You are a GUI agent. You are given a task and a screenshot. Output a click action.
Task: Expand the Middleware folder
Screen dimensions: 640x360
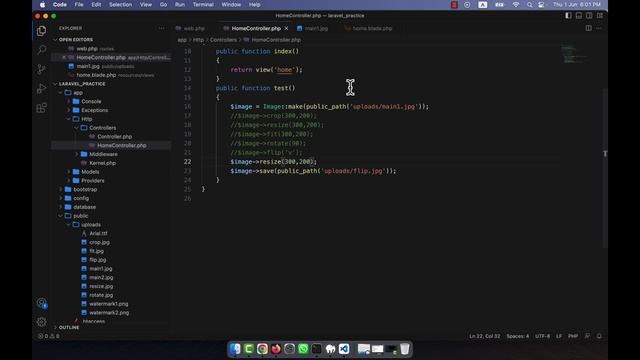pos(103,154)
